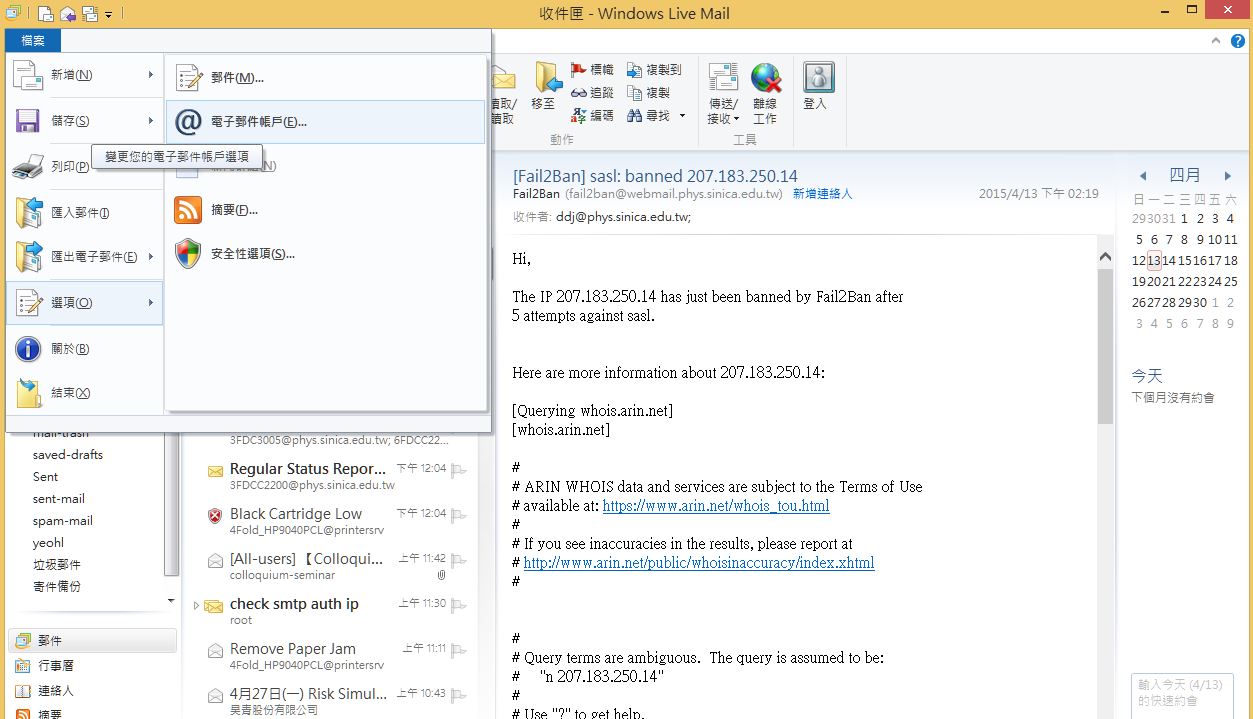
Task: Toggle flag on Remove Paper Jam message
Action: [x=458, y=651]
